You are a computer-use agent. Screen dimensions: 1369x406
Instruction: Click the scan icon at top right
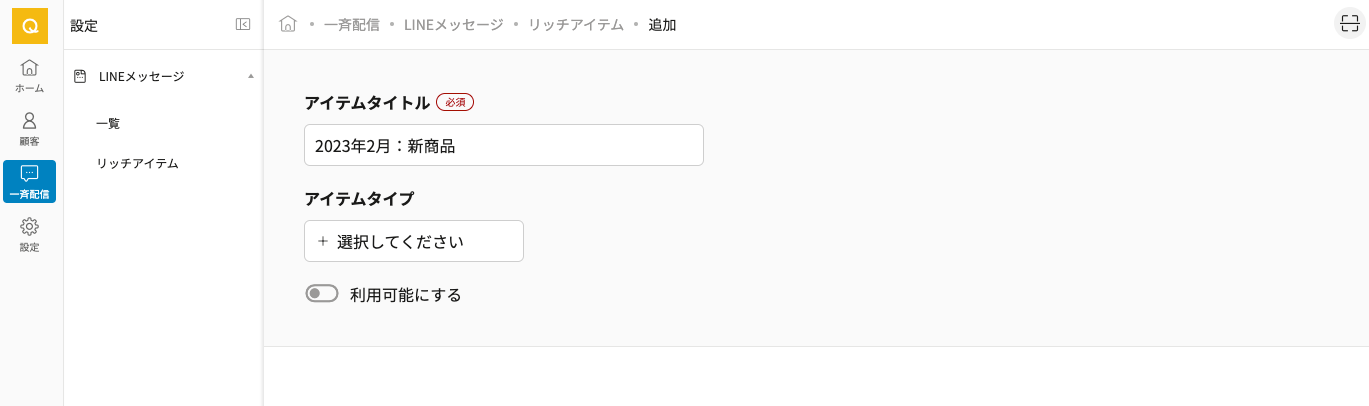(x=1350, y=24)
